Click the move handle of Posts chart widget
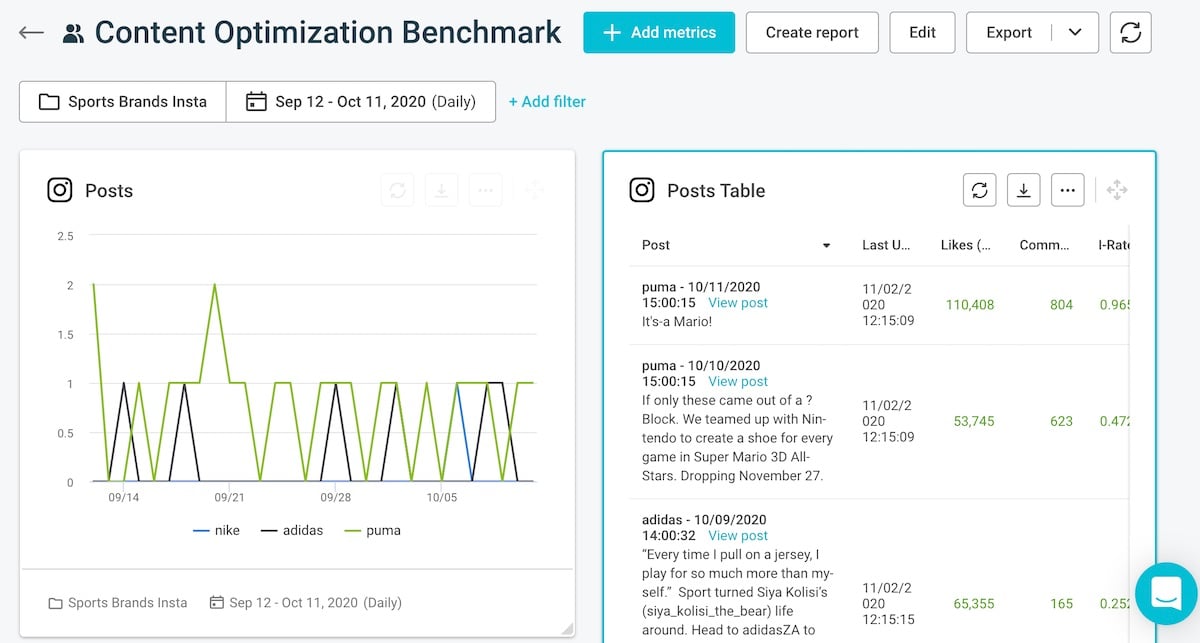 [535, 190]
